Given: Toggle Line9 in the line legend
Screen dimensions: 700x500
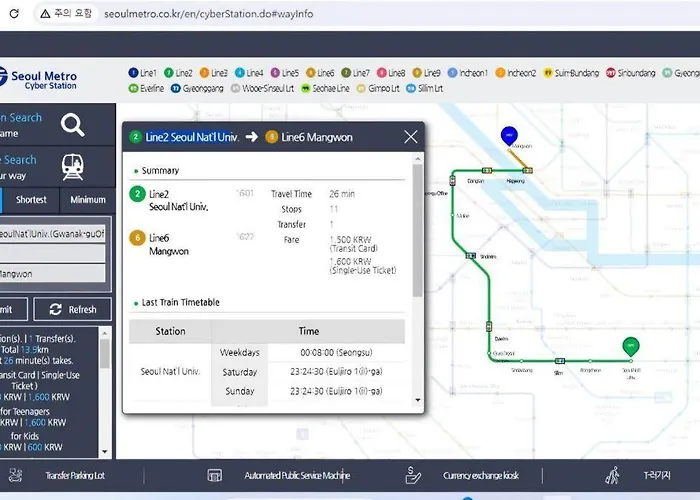Looking at the screenshot, I should [x=426, y=73].
